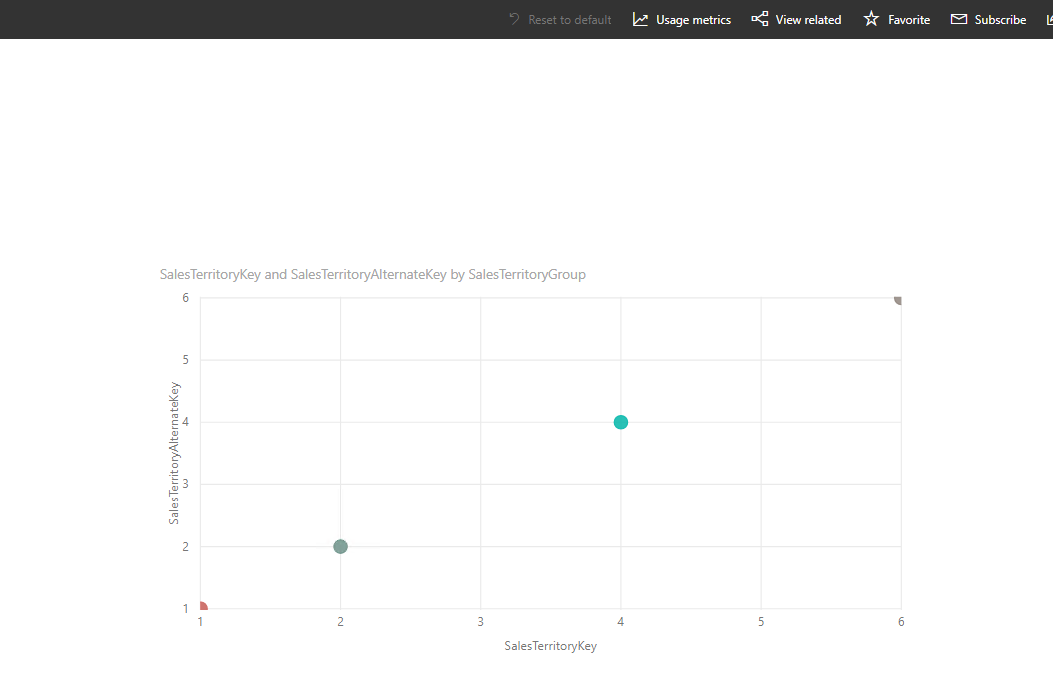Click x-axis tick label 4
The image size is (1053, 697).
point(621,622)
